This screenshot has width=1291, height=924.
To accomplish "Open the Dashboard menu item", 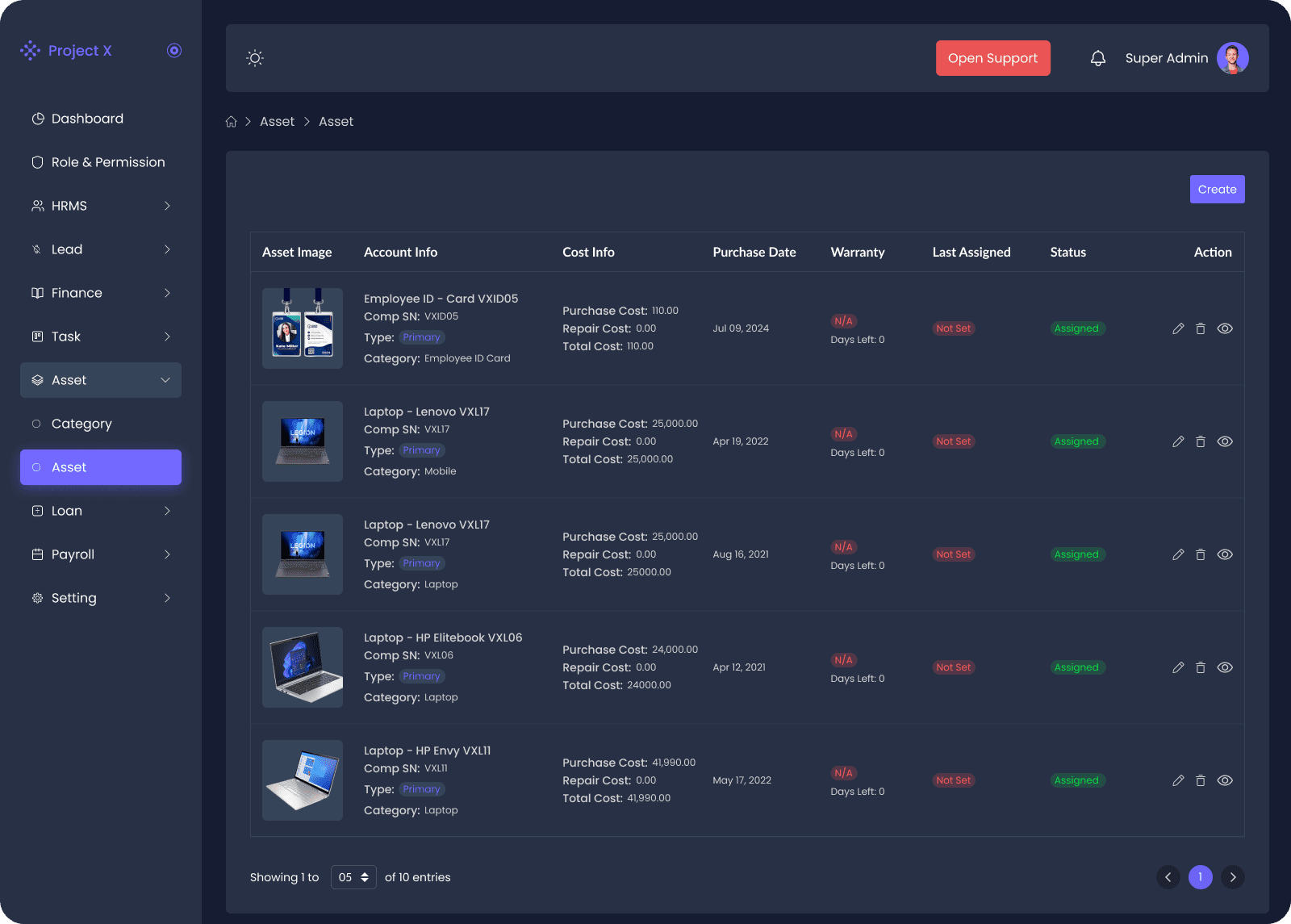I will (87, 119).
